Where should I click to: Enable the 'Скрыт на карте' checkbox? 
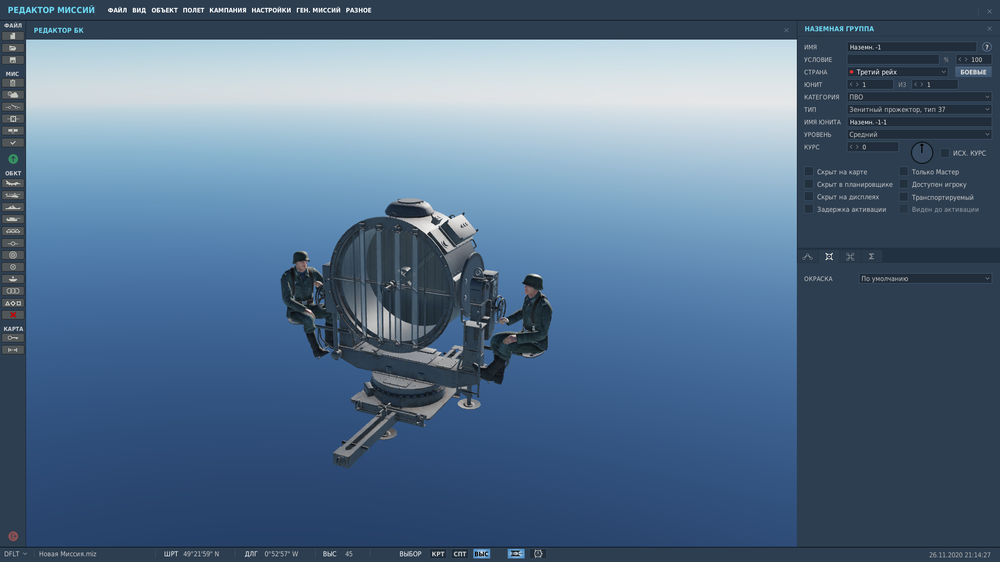pyautogui.click(x=809, y=172)
